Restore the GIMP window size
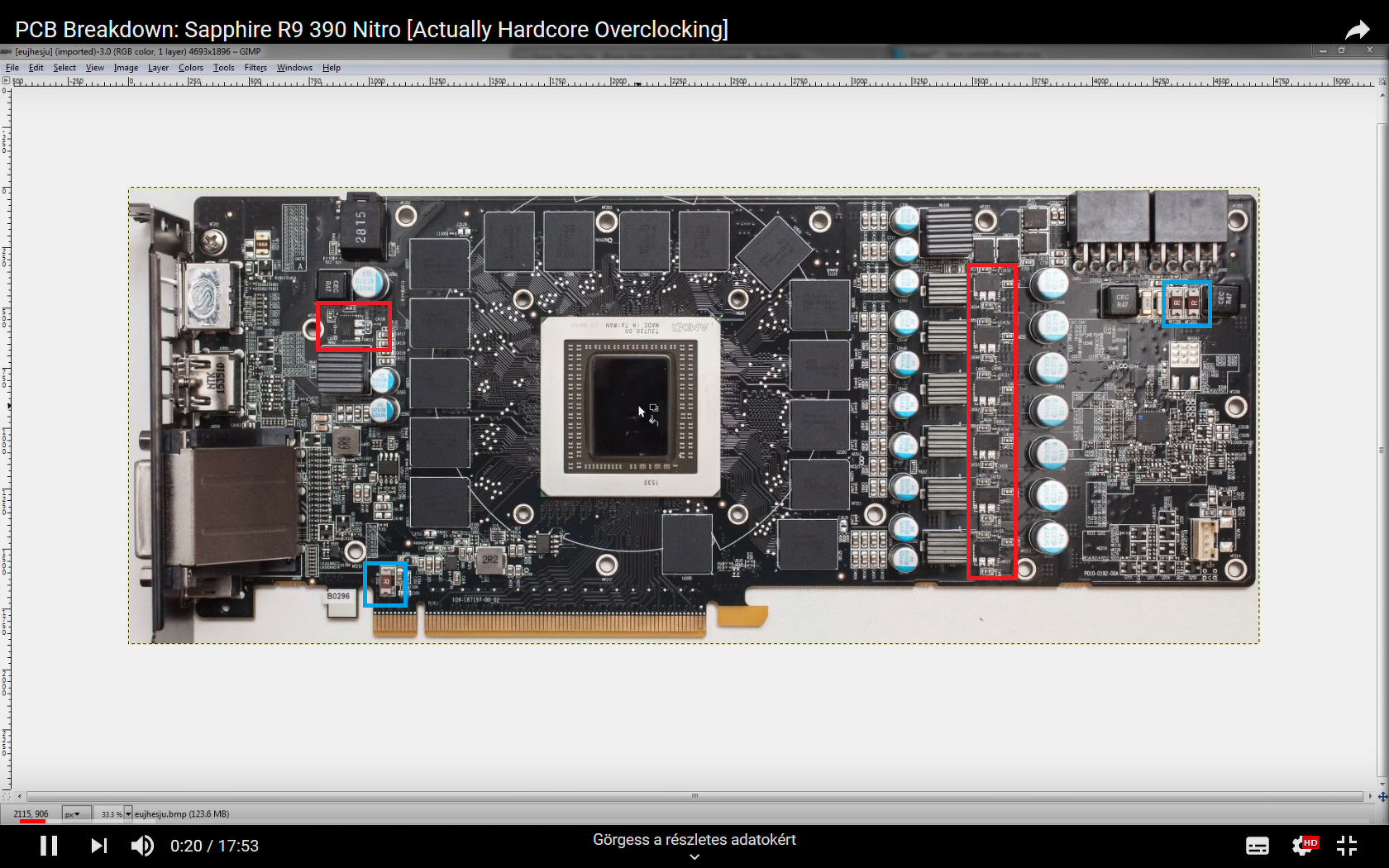The image size is (1389, 868). [1342, 50]
